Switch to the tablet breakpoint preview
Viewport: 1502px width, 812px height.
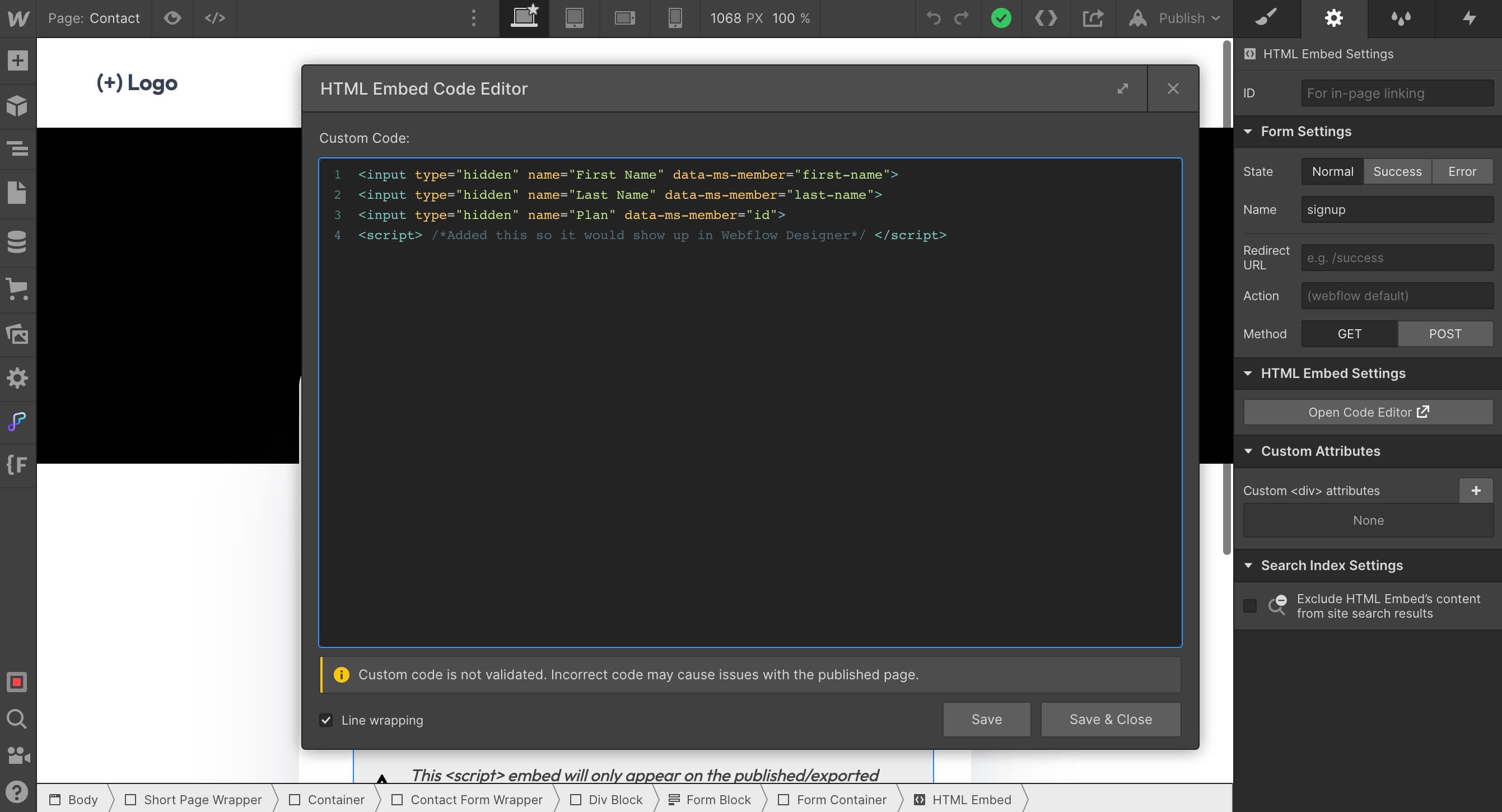pos(575,18)
